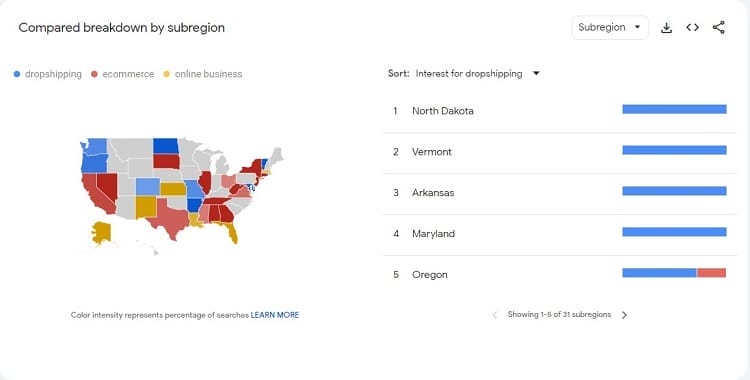The height and width of the screenshot is (380, 750).
Task: Go to next page of subregions
Action: (x=624, y=315)
